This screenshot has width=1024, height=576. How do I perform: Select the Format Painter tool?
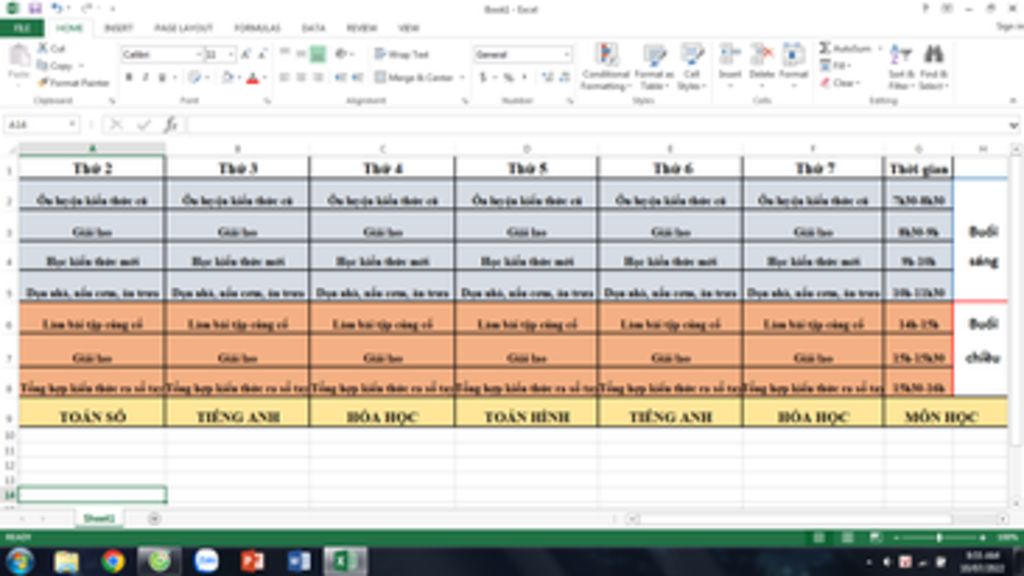73,83
